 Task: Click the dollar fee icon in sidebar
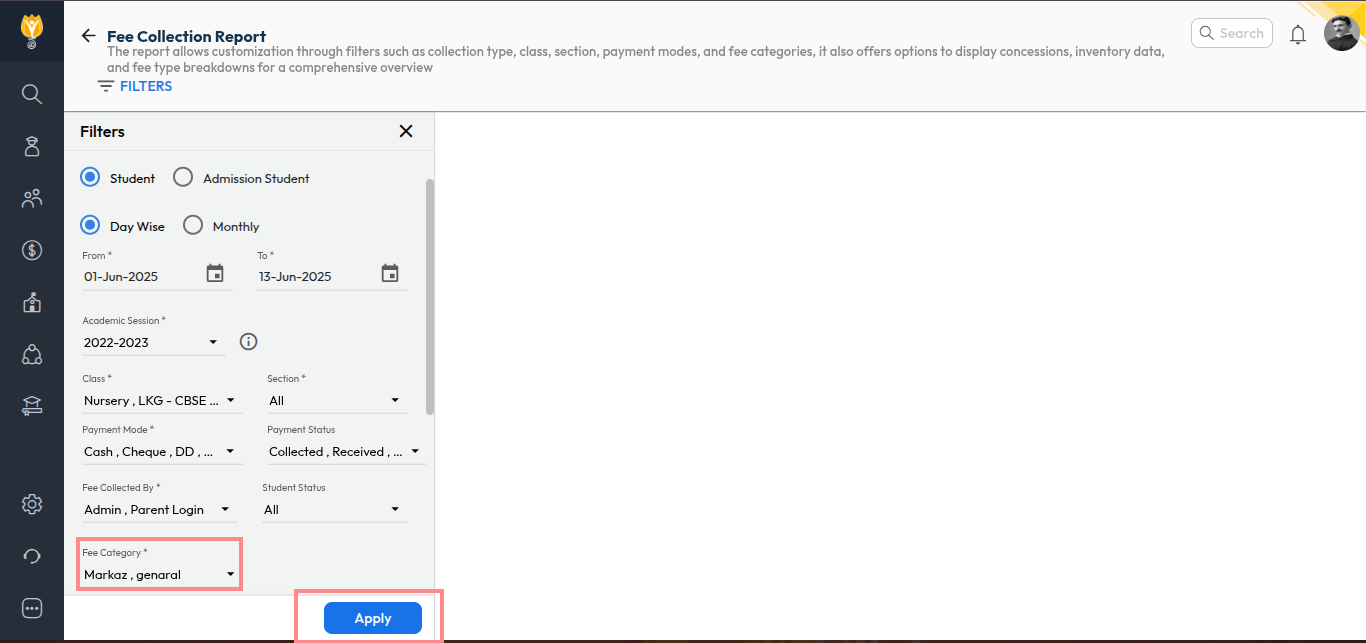[x=32, y=250]
